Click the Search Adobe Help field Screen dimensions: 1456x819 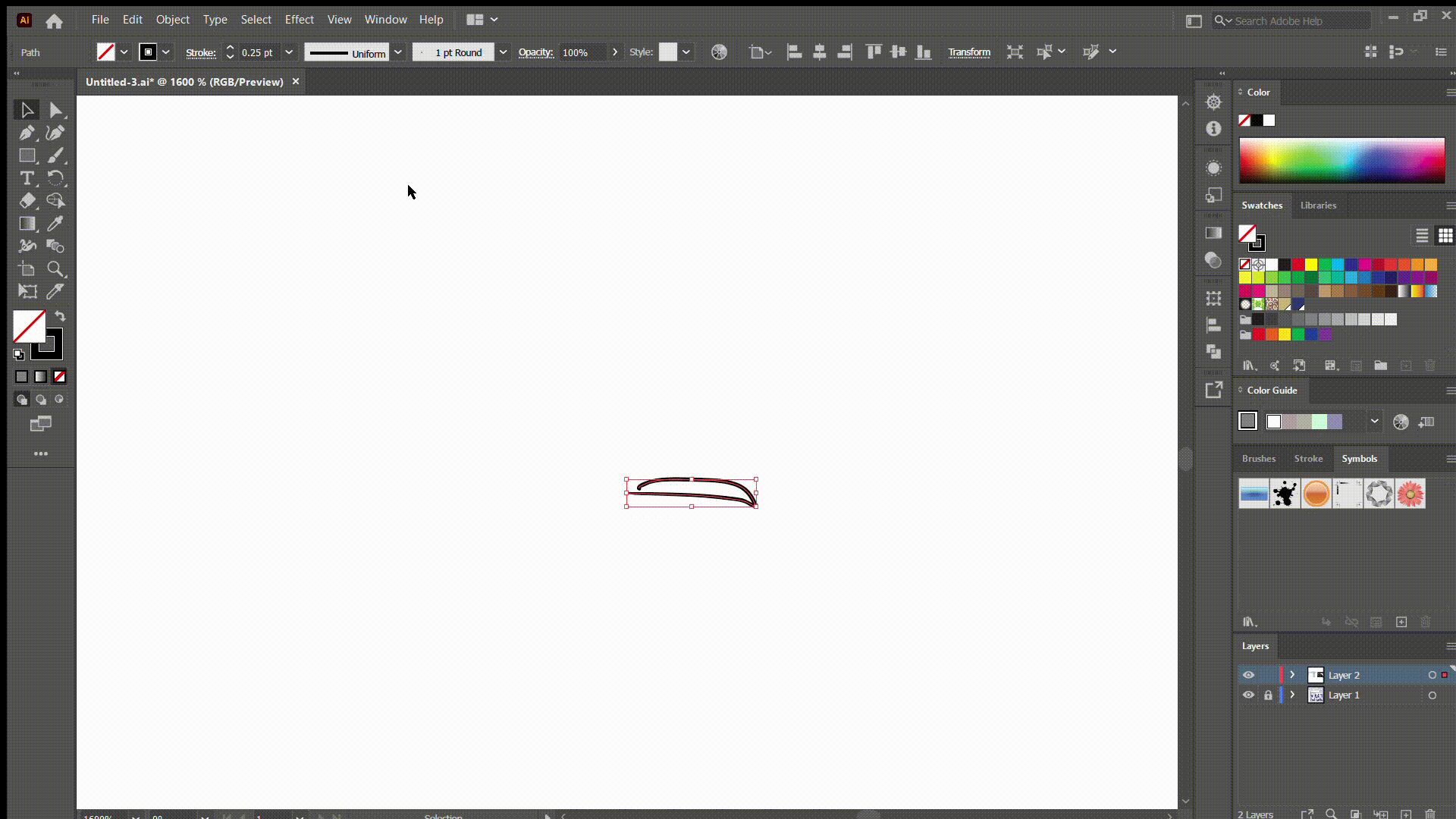[x=1289, y=20]
